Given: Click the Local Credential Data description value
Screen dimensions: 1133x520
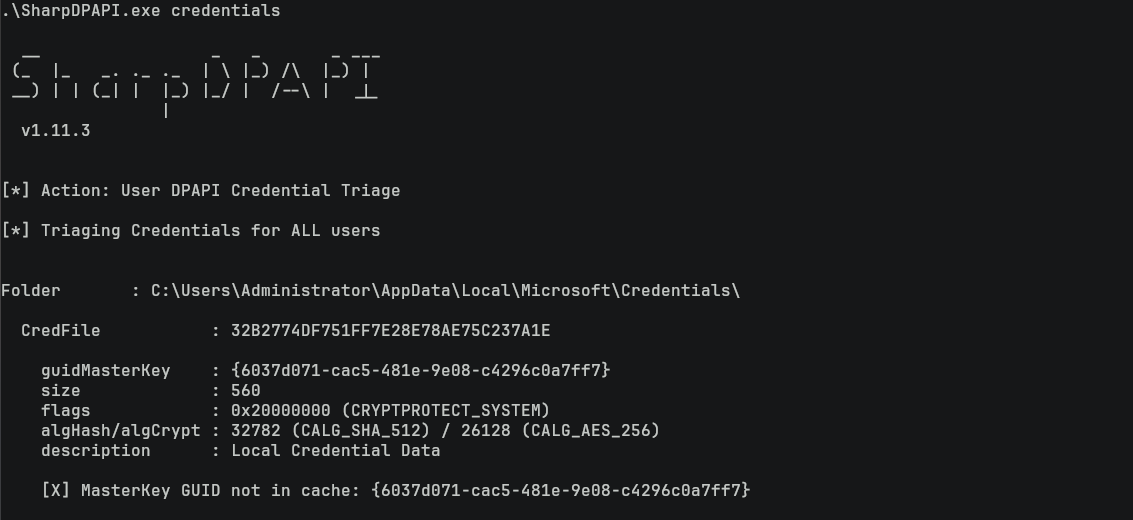Looking at the screenshot, I should [335, 450].
